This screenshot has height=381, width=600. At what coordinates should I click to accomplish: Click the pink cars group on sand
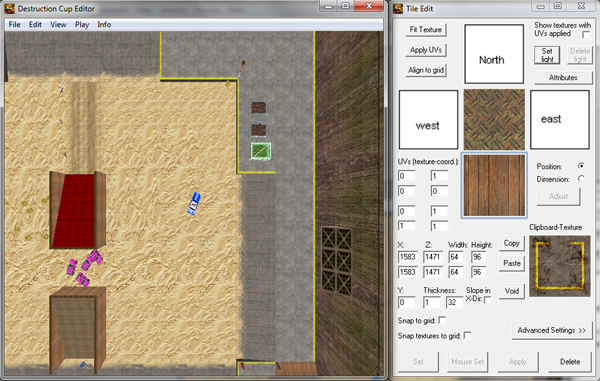(x=84, y=267)
